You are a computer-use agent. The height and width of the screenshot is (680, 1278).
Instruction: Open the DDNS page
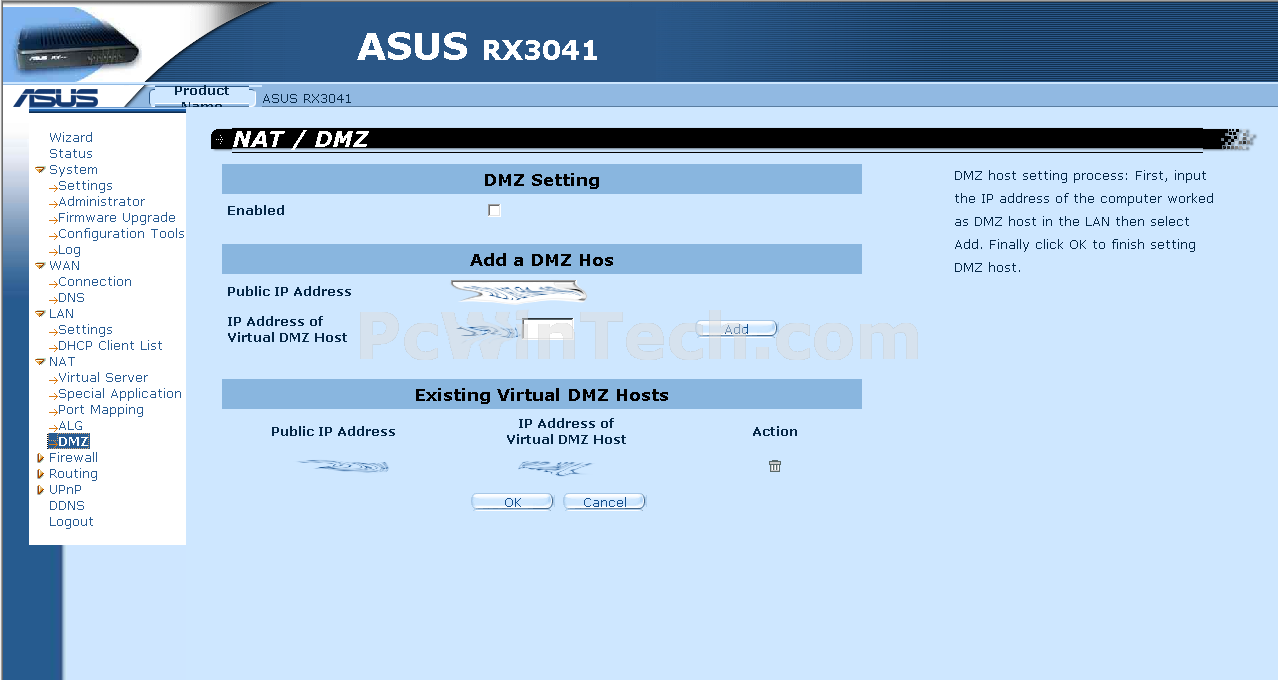[x=67, y=506]
